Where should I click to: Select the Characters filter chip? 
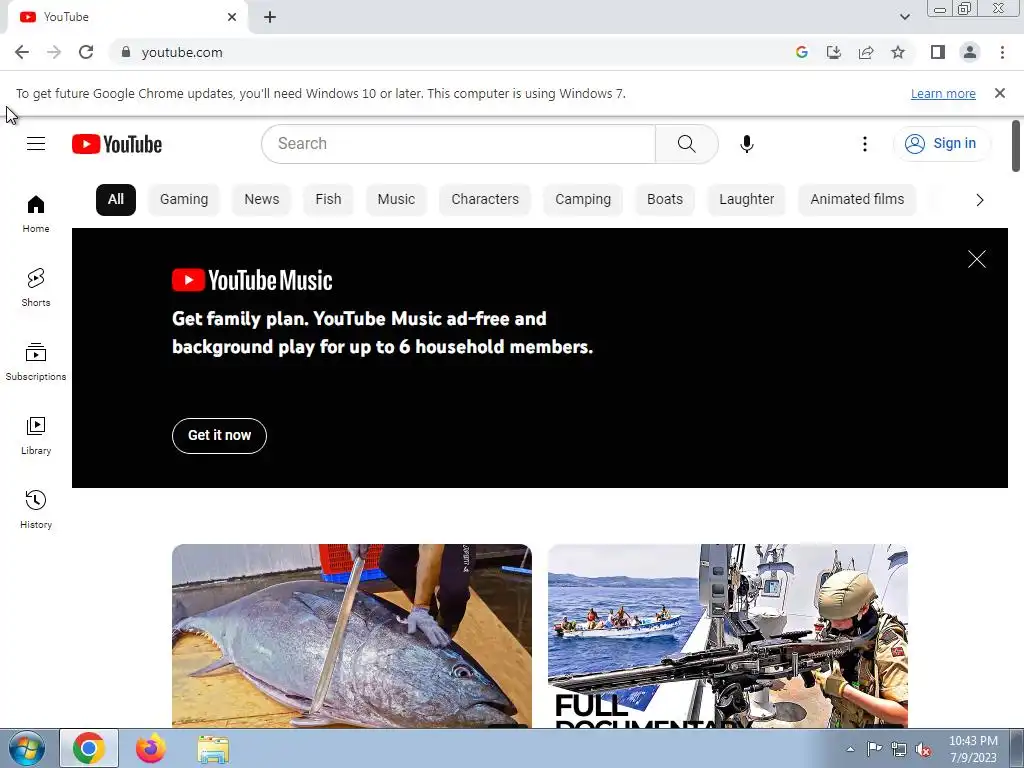pos(485,200)
